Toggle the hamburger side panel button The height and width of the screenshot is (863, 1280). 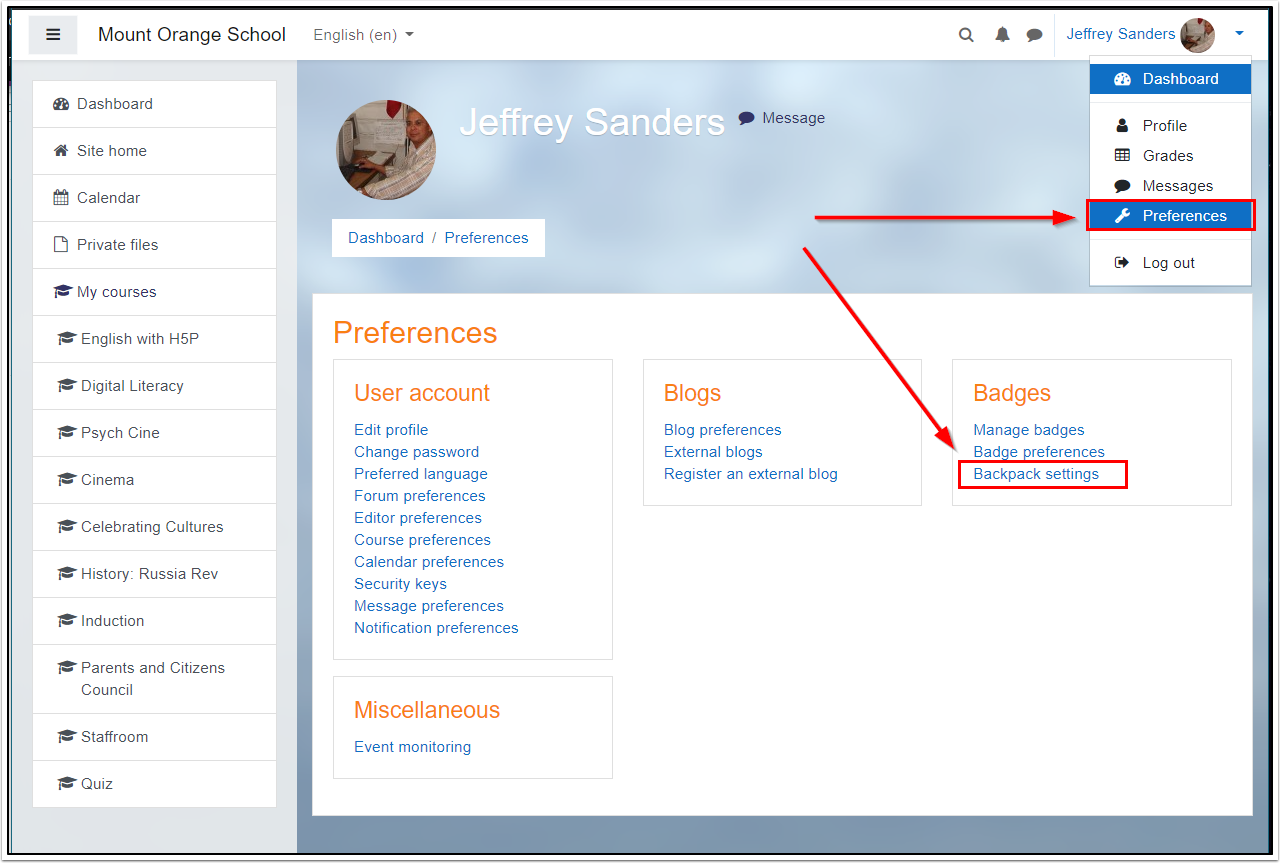coord(53,35)
